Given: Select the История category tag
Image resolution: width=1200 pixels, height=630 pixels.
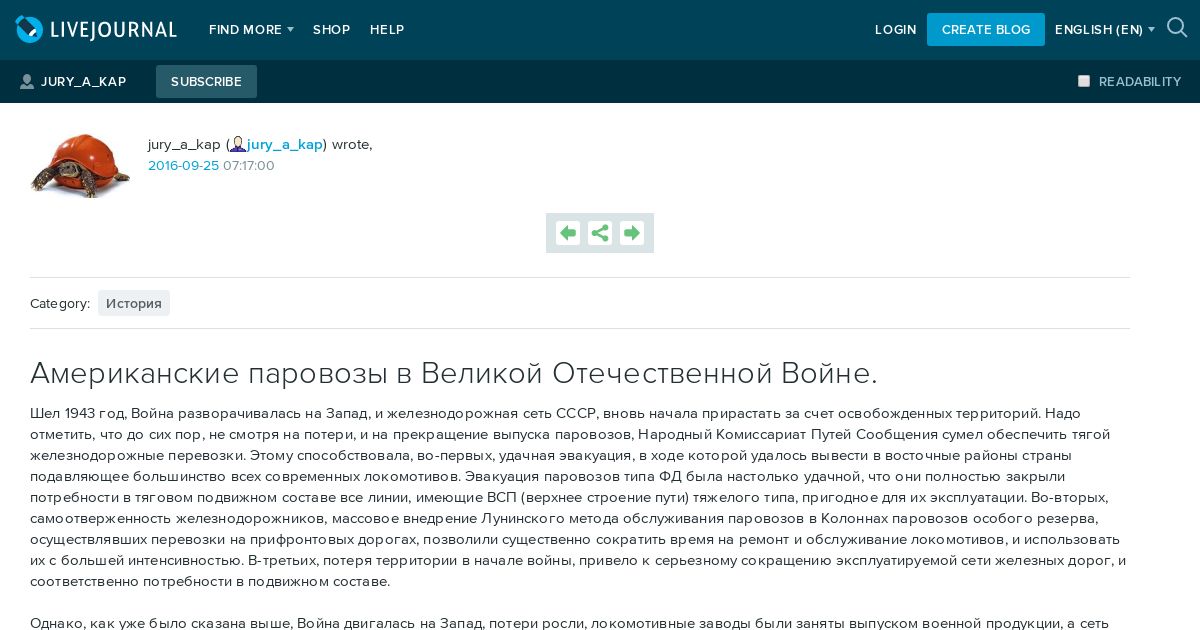Looking at the screenshot, I should point(134,303).
